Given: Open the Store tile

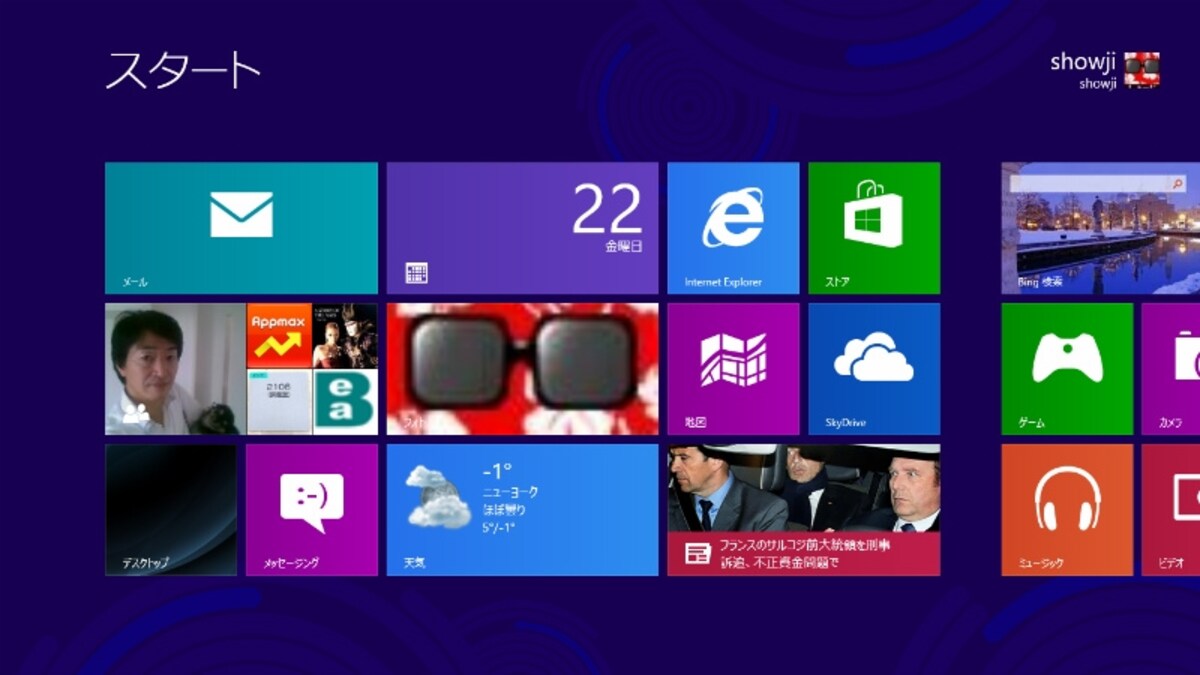Looking at the screenshot, I should pyautogui.click(x=874, y=228).
